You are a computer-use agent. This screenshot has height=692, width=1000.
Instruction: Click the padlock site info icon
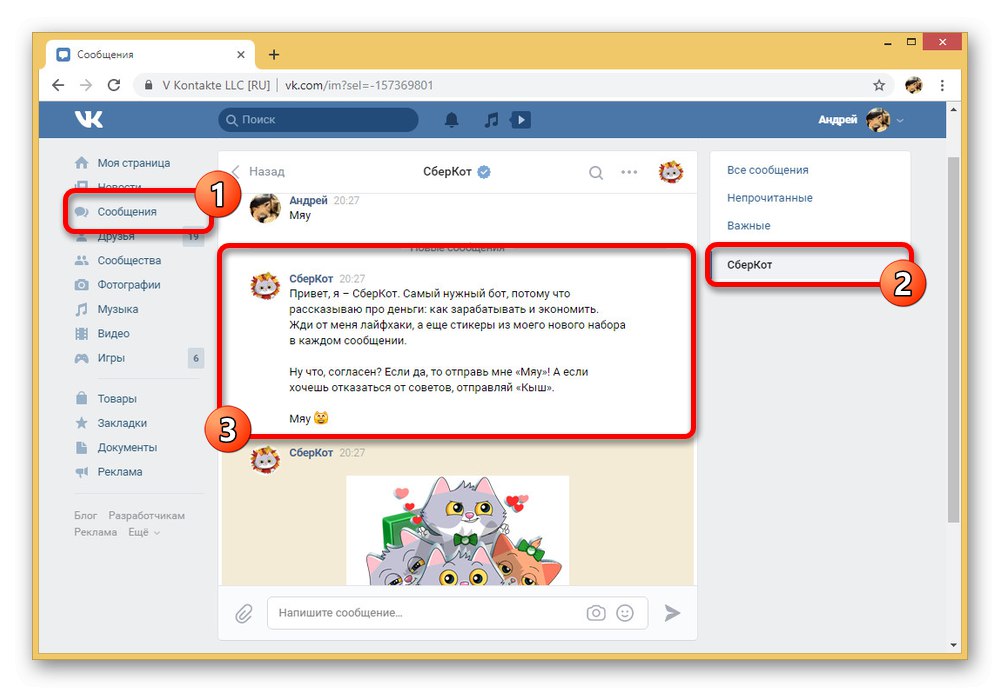148,85
